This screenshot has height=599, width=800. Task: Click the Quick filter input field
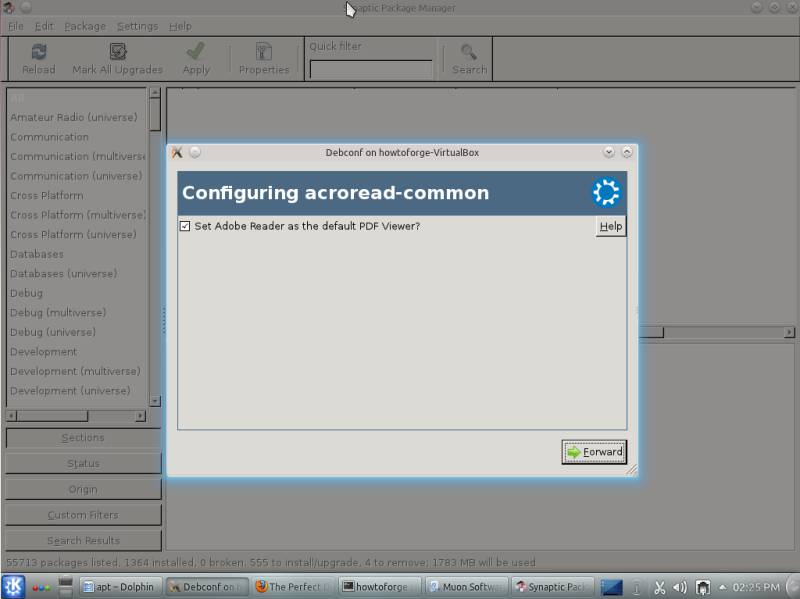coord(371,69)
